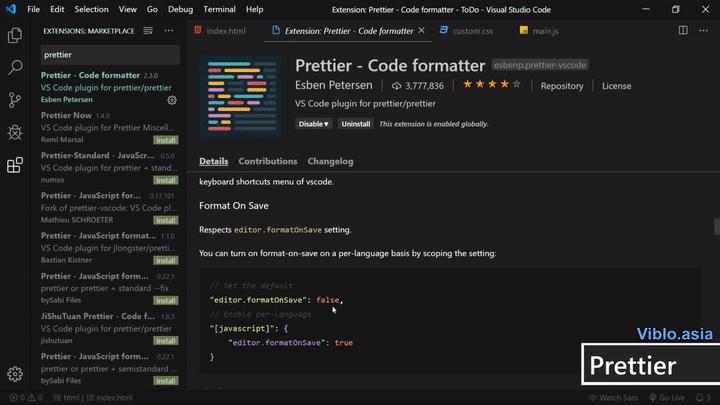Open the Search view in activity bar
Screen dimensions: 720x405
point(15,68)
